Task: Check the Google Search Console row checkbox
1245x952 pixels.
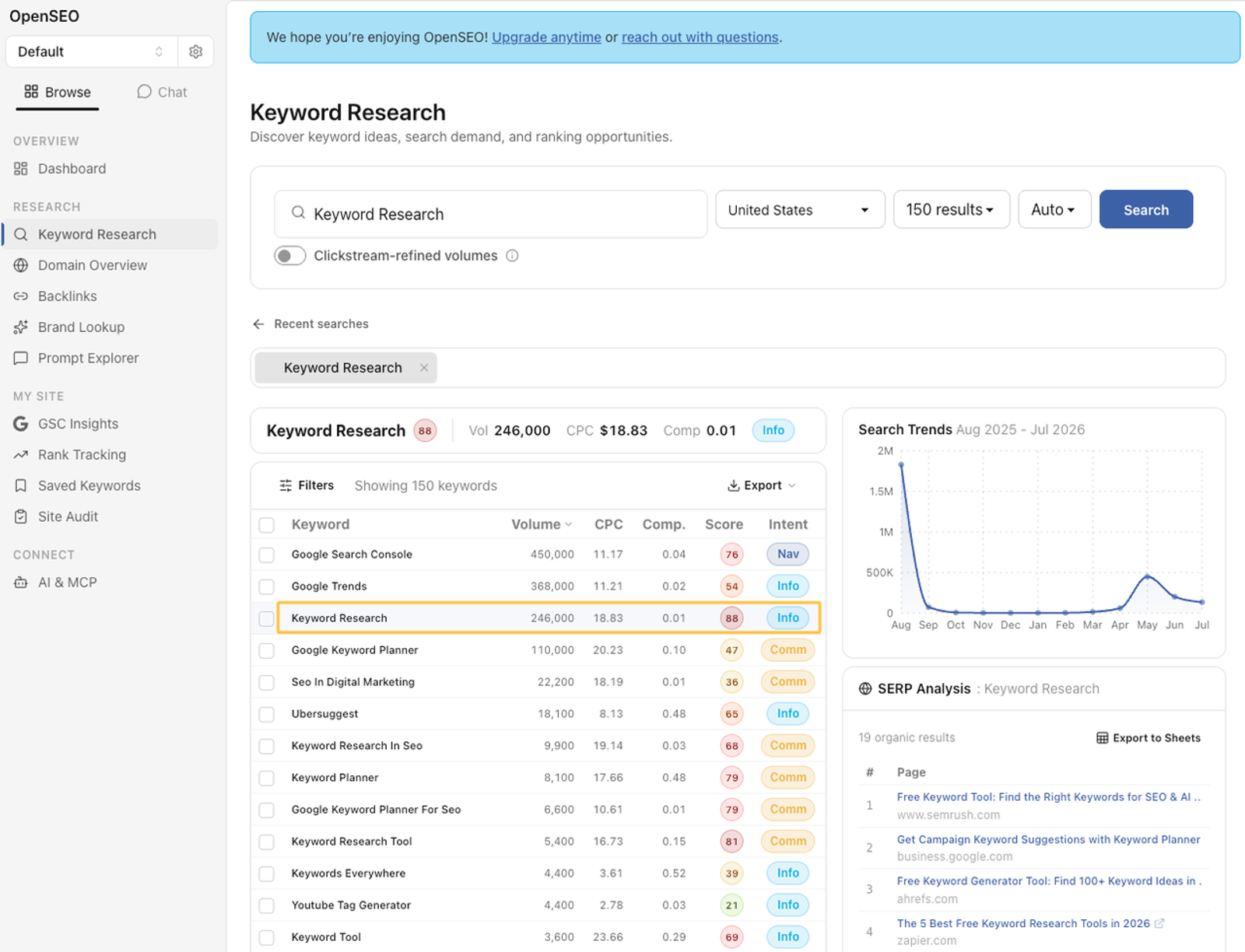Action: (267, 555)
